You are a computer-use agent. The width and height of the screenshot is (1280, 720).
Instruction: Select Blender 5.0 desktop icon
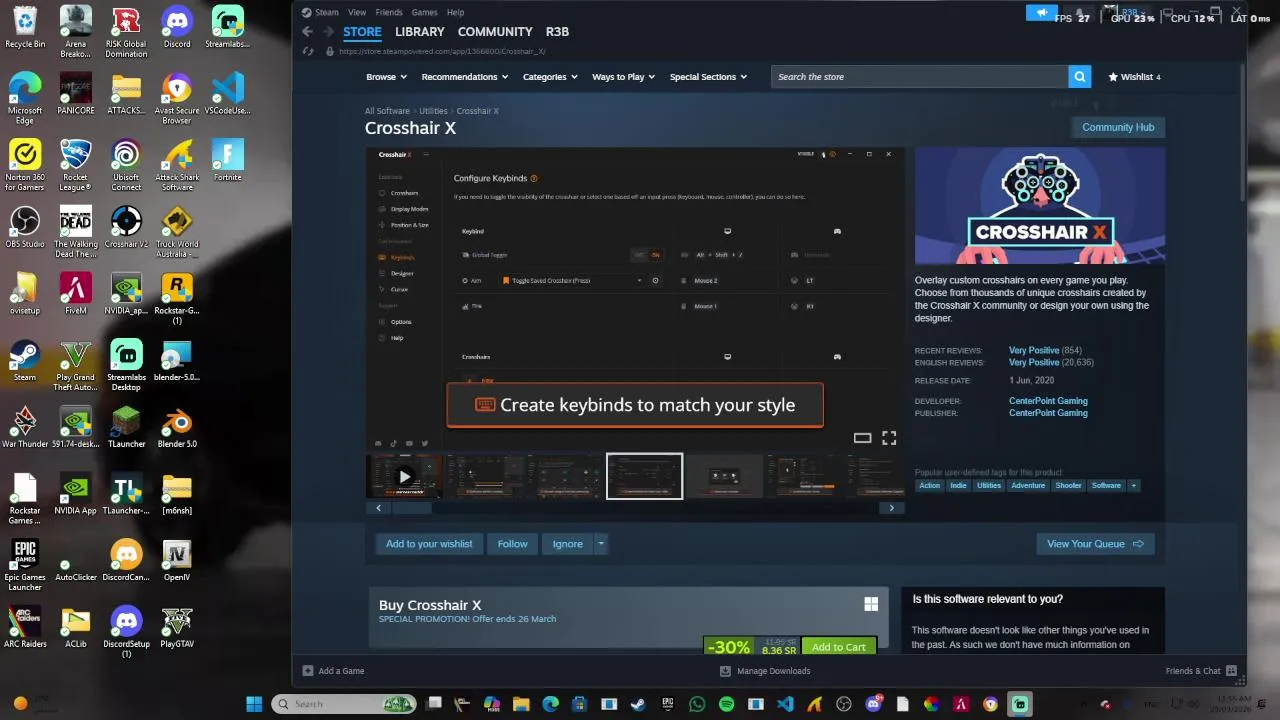coord(177,427)
